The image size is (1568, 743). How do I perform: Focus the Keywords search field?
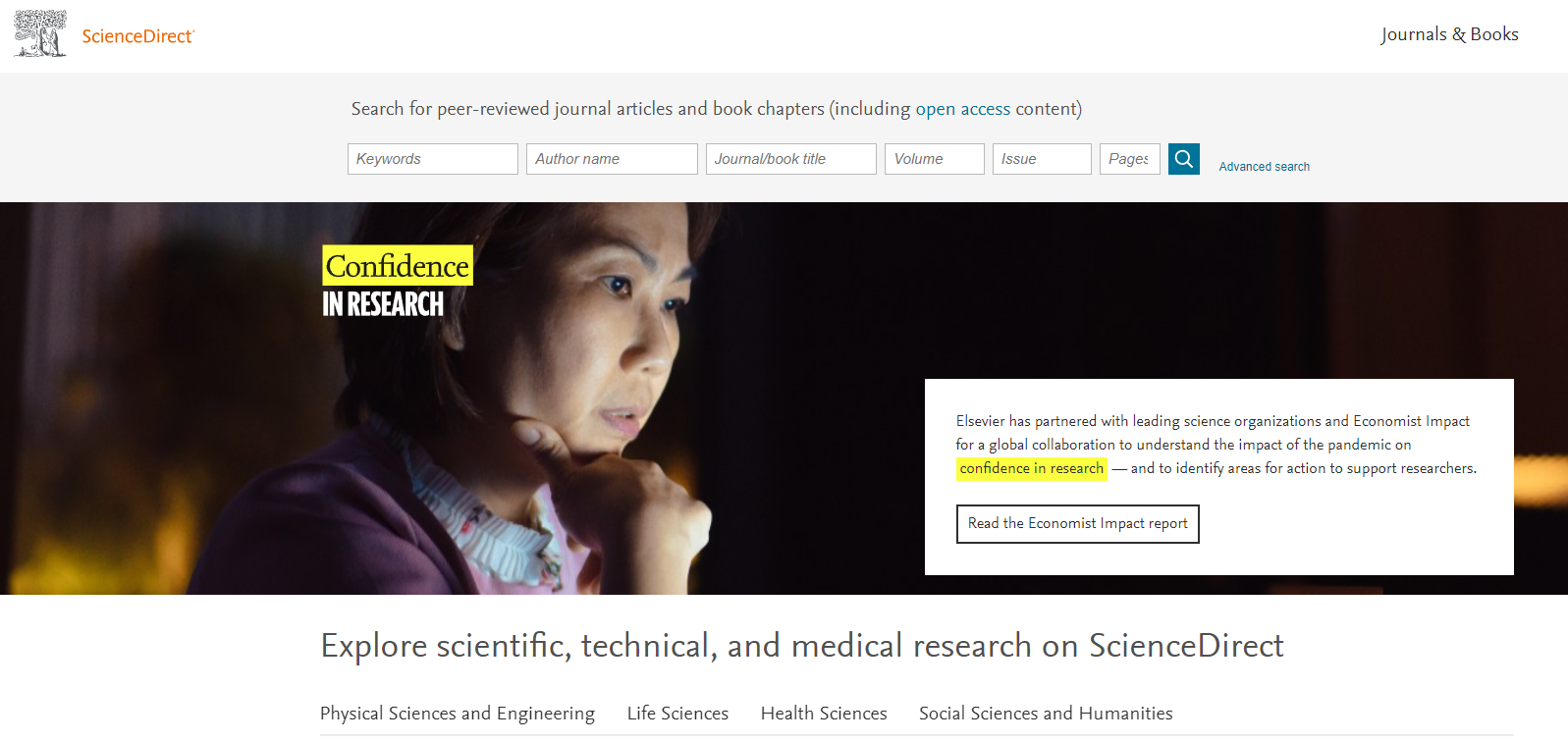point(433,159)
